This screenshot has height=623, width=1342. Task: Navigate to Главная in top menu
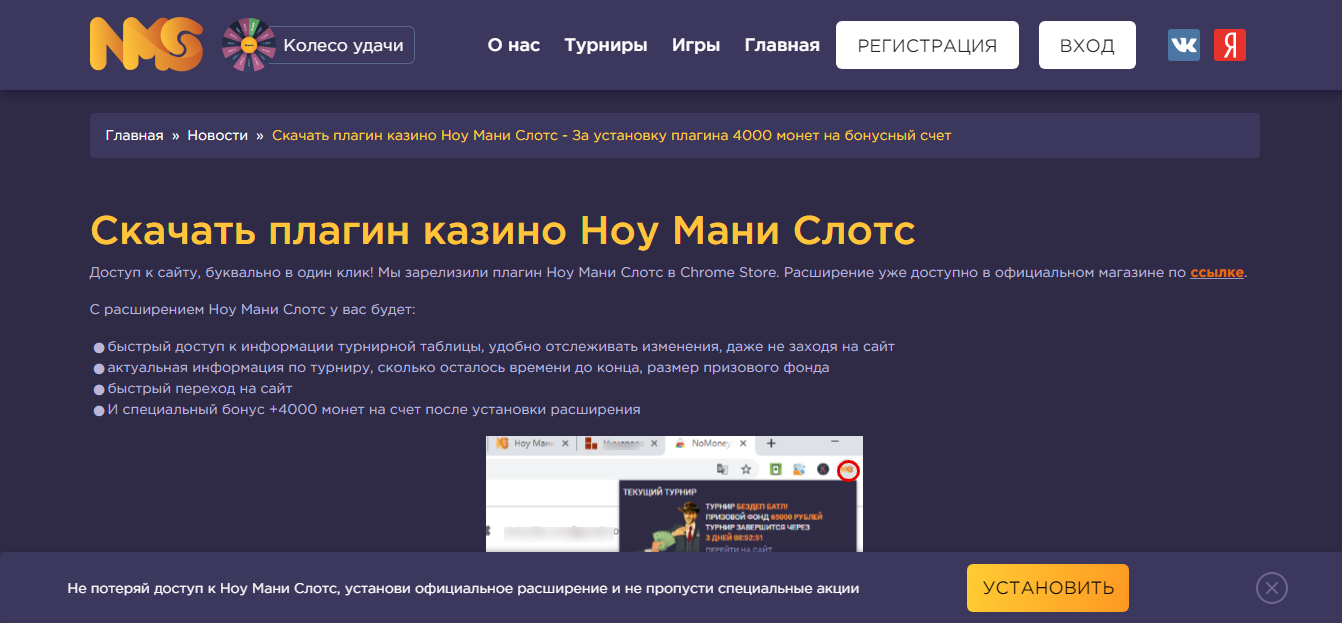[782, 45]
